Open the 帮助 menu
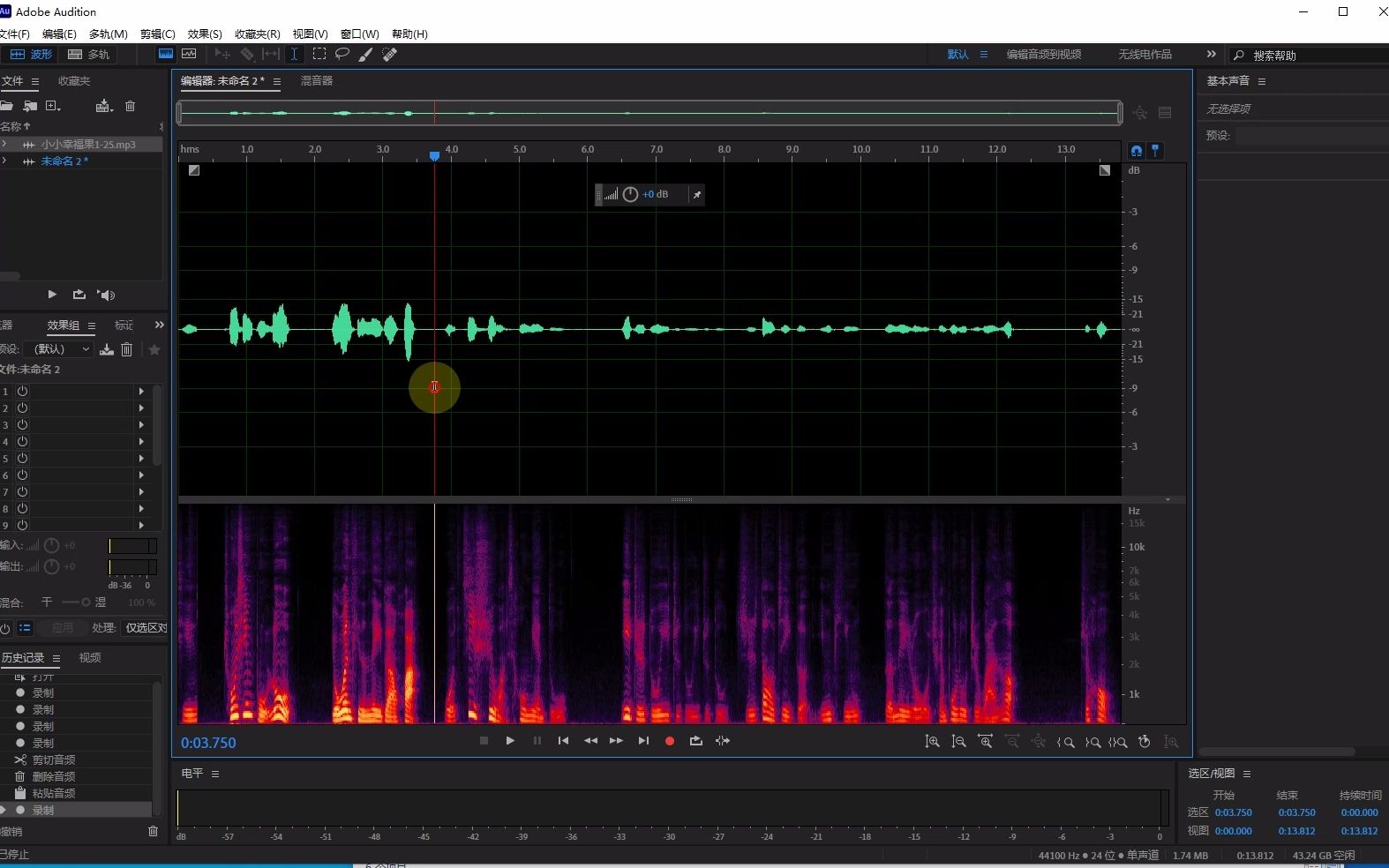The image size is (1389, 868). 409,34
